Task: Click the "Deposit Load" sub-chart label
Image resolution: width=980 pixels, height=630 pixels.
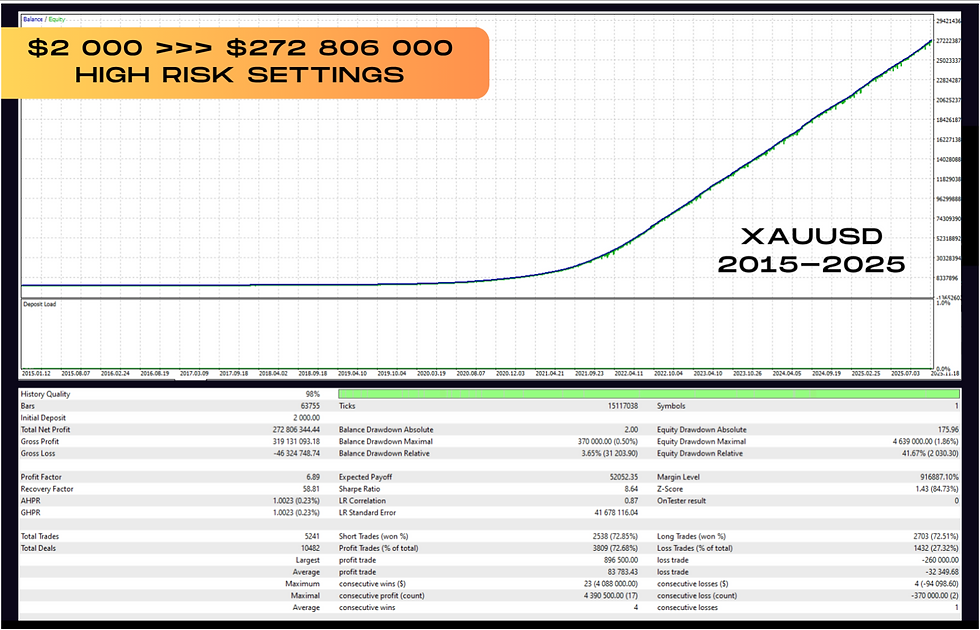Action: tap(39, 304)
